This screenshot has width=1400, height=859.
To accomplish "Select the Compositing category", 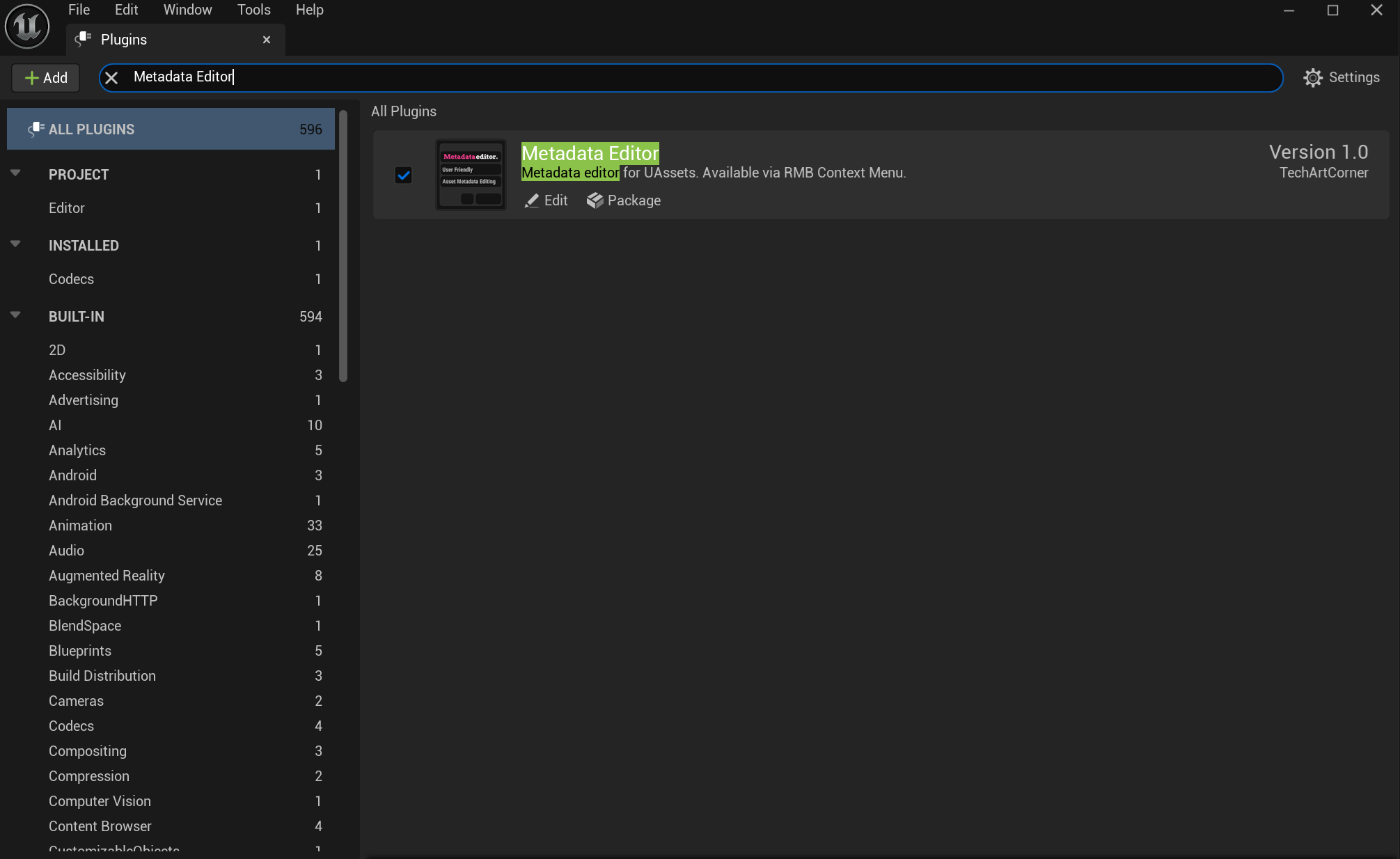I will point(171,751).
